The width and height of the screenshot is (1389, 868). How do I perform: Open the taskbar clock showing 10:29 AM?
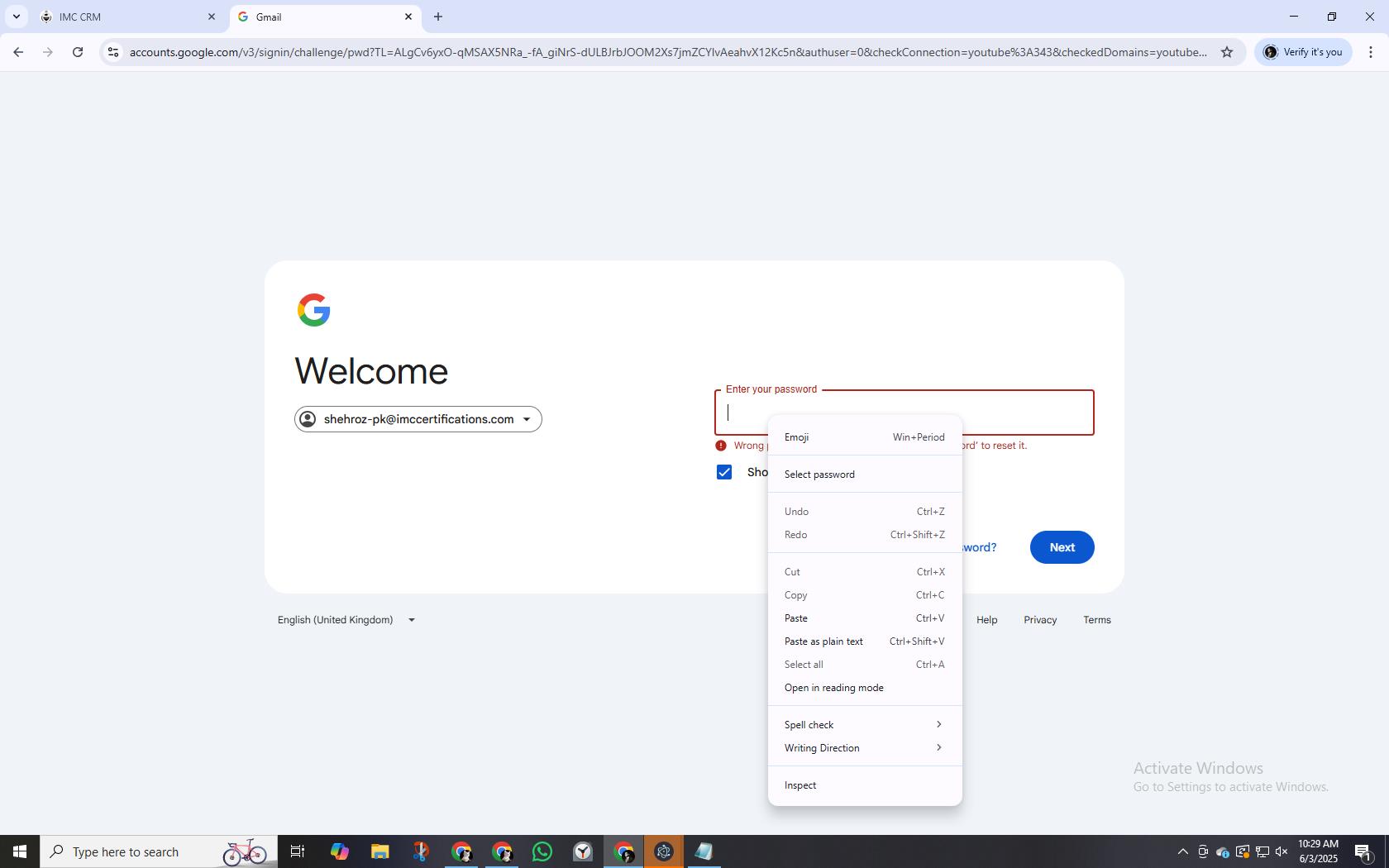coord(1318,851)
